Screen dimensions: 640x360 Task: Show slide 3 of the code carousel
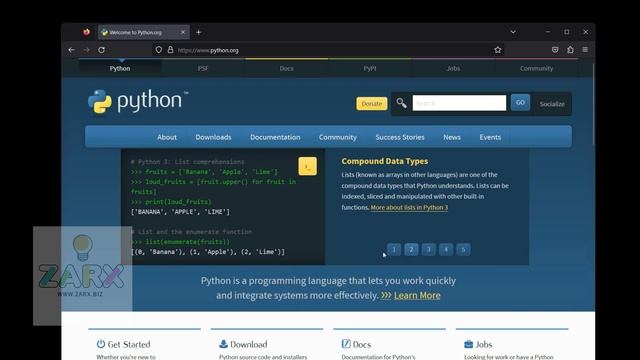[x=429, y=249]
